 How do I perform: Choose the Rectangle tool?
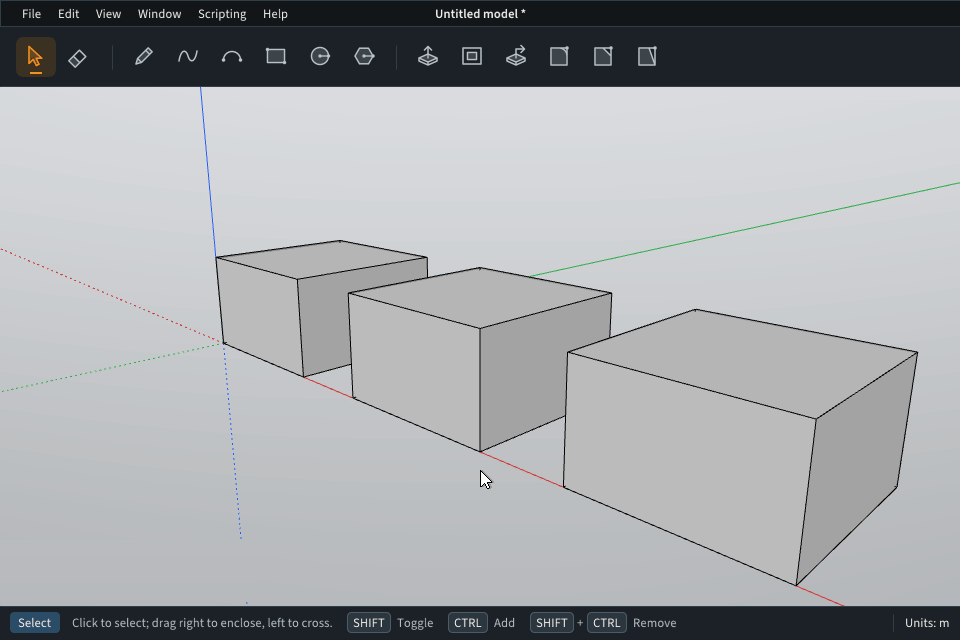pyautogui.click(x=276, y=57)
